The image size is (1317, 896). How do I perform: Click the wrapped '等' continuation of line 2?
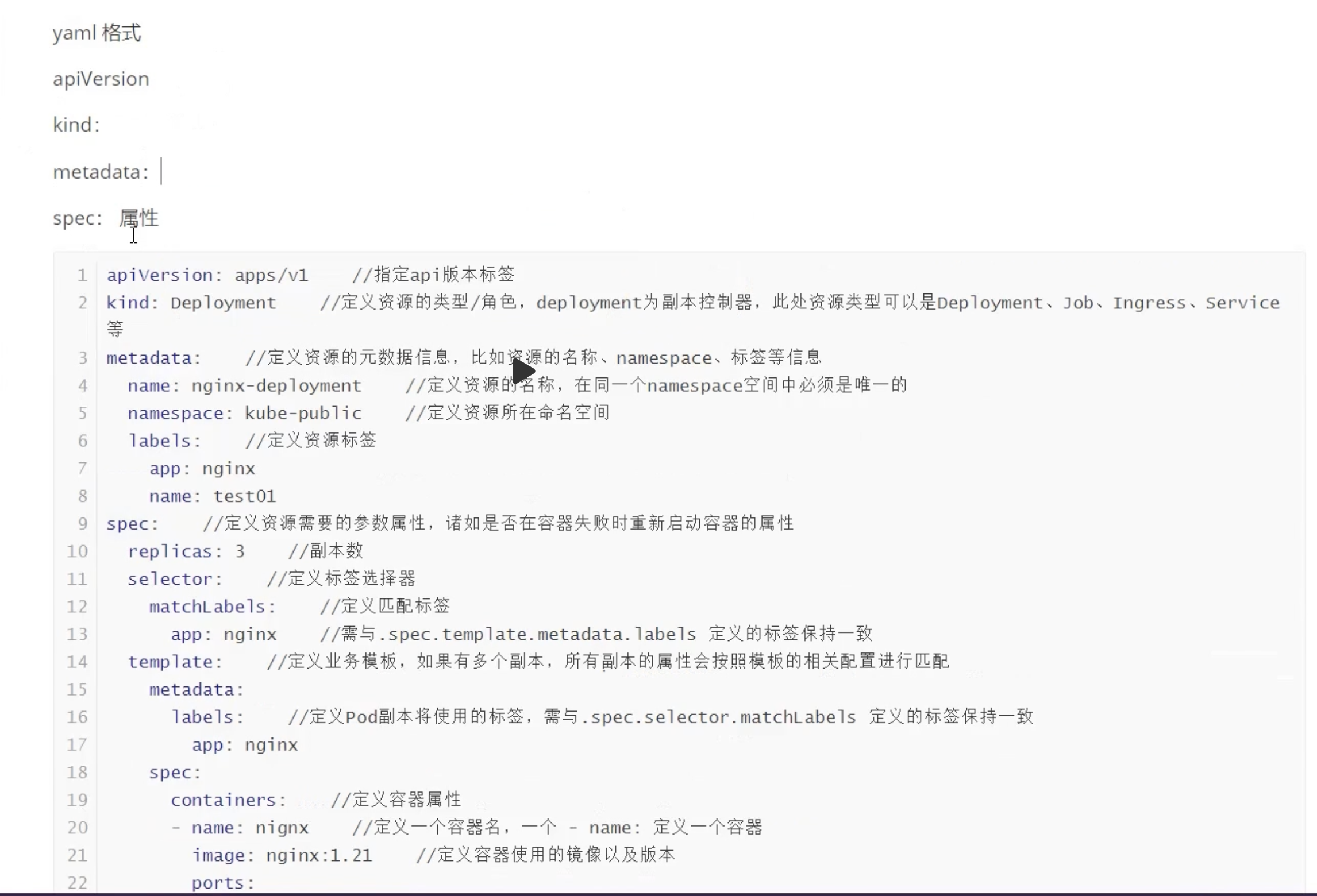[x=115, y=329]
